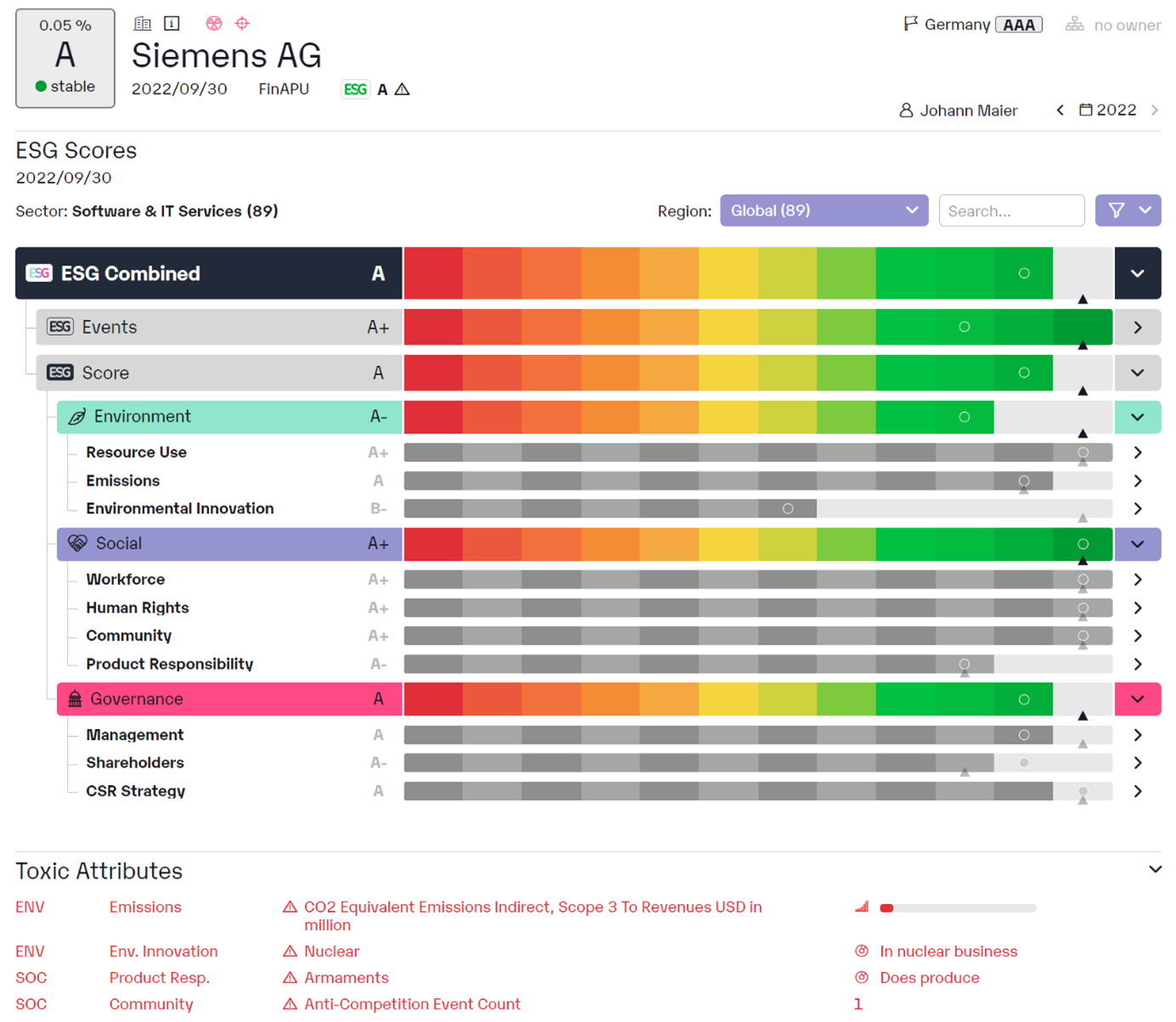The height and width of the screenshot is (1022, 1176).
Task: Click the Anti-Competition Event Count warning icon
Action: click(x=290, y=1004)
